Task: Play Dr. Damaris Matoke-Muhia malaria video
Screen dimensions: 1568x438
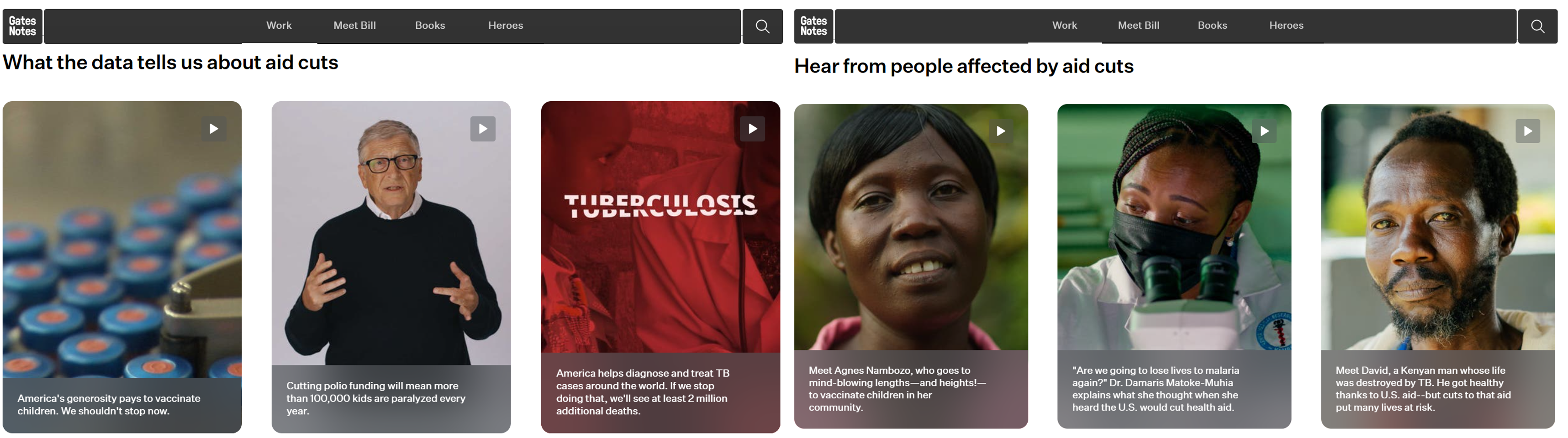Action: coord(1264,131)
